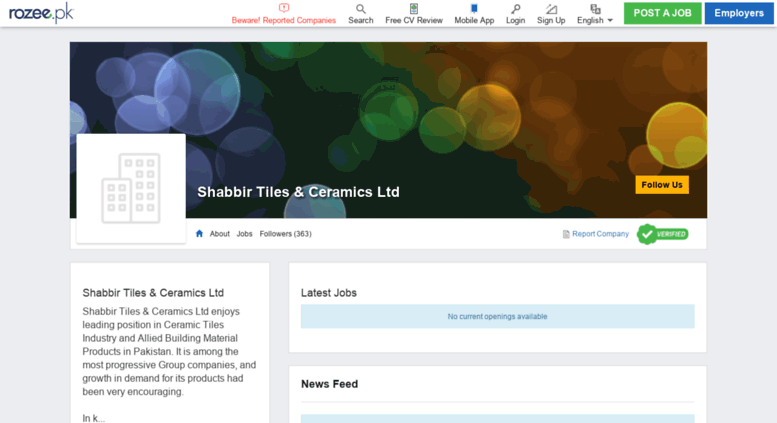Open the Employers section
777x423 pixels.
coord(739,13)
